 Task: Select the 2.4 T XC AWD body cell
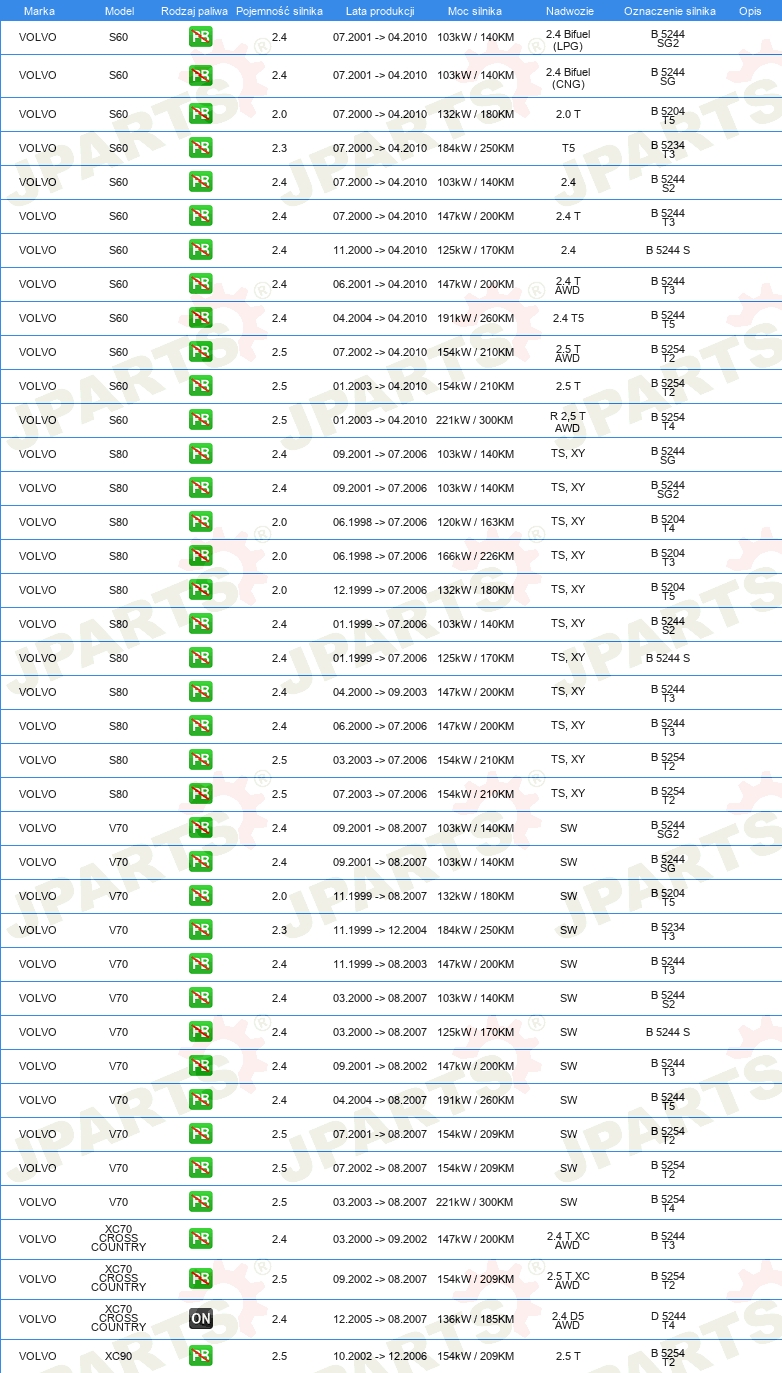[x=568, y=1241]
